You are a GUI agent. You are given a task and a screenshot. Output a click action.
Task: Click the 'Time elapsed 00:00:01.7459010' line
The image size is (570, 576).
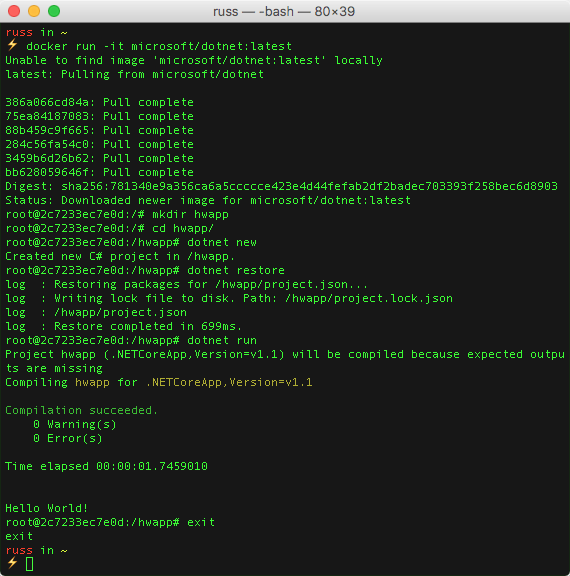point(107,467)
